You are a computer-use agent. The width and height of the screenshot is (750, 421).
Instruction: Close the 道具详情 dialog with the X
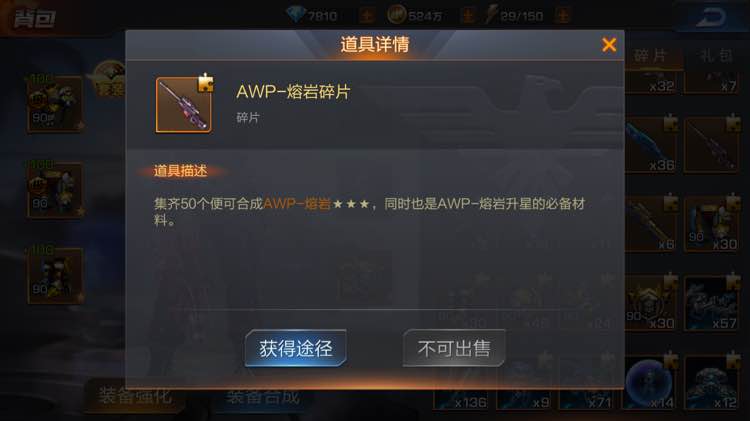coord(609,44)
